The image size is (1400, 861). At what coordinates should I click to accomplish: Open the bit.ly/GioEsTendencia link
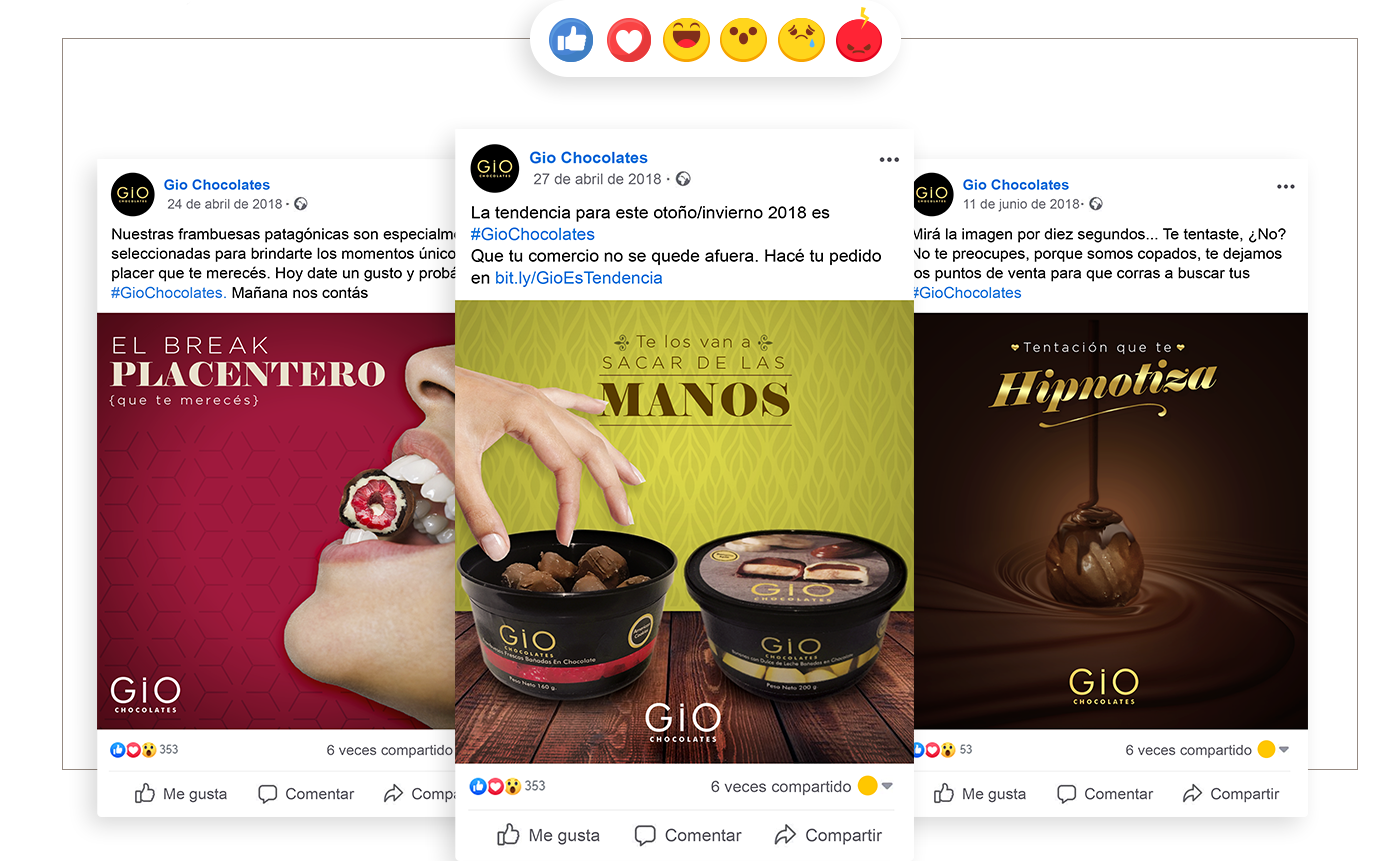click(579, 278)
